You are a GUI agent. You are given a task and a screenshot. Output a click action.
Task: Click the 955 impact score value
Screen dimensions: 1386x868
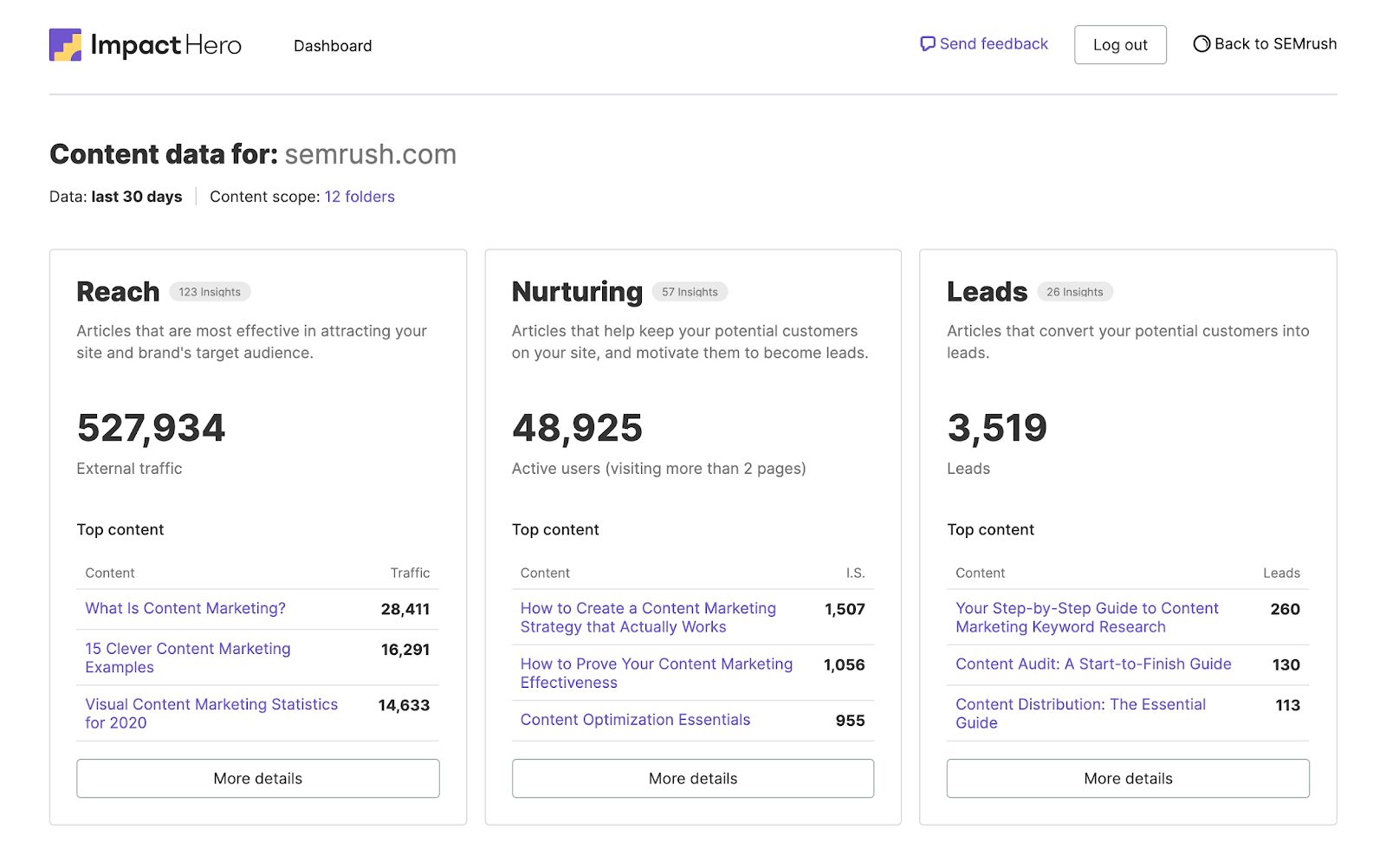tap(851, 721)
